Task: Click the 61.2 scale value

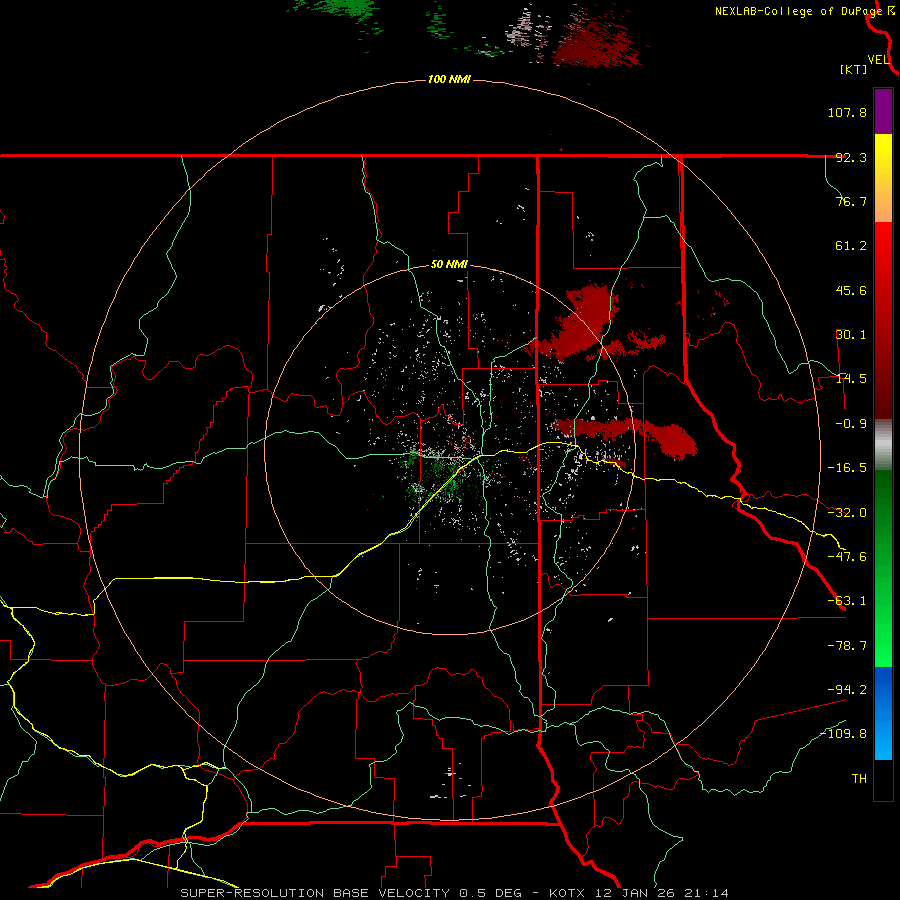Action: coord(851,246)
